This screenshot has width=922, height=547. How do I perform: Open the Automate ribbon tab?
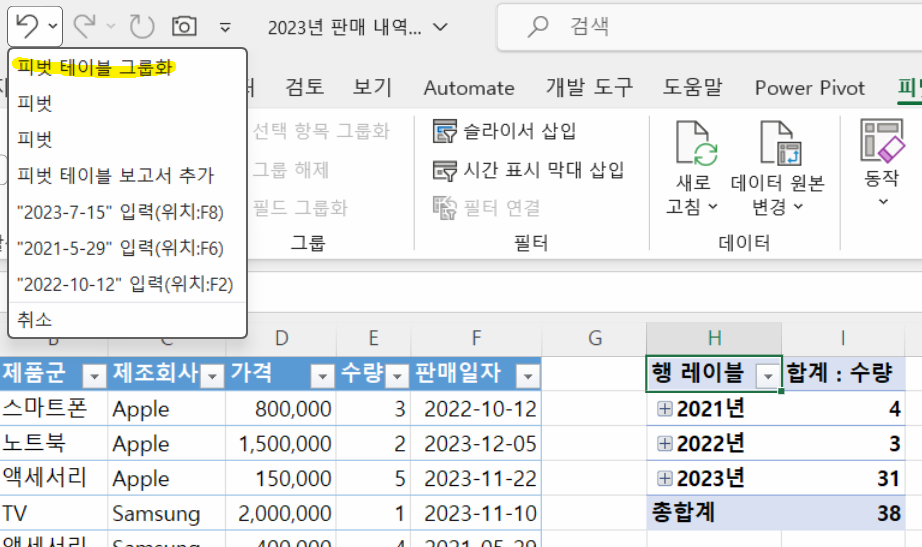pos(469,88)
